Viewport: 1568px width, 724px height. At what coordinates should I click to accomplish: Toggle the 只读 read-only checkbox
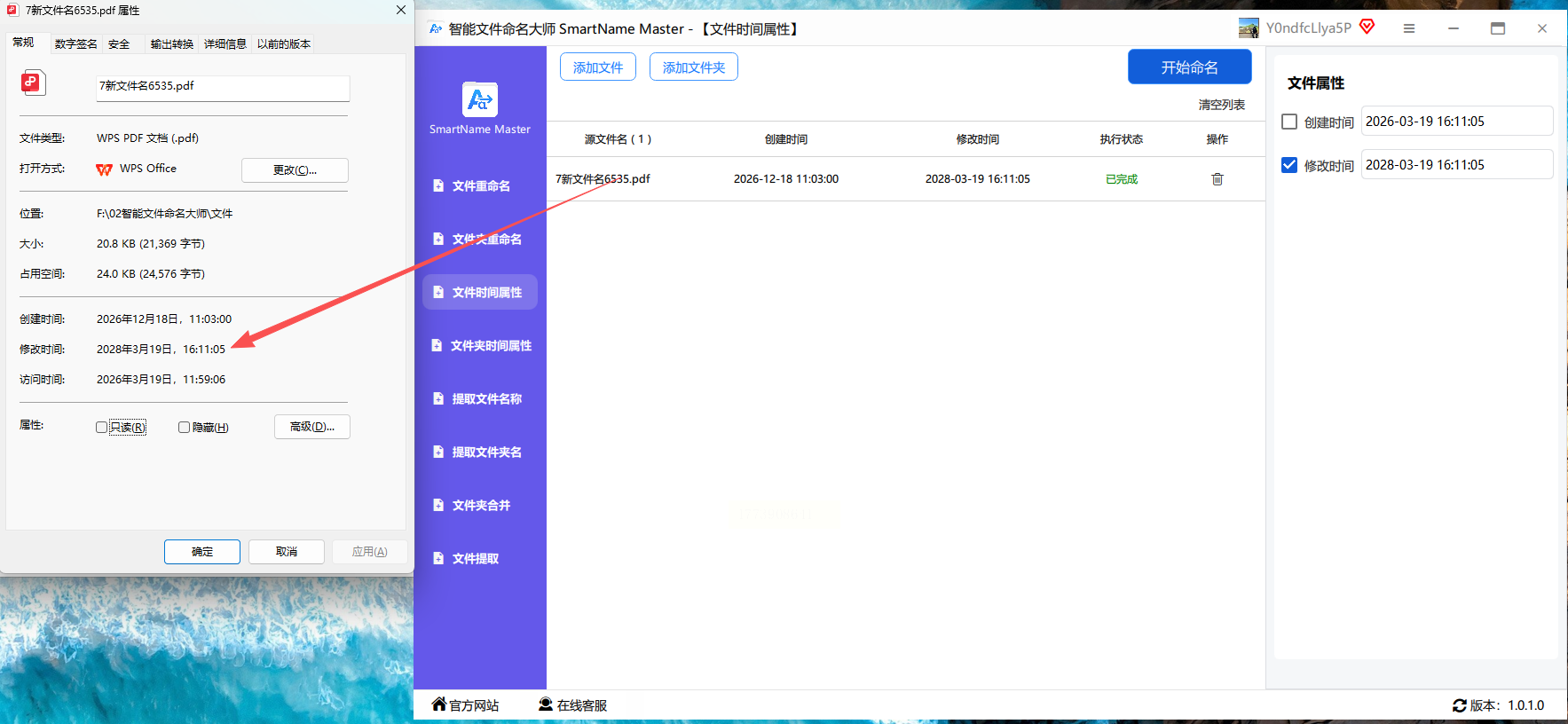click(x=101, y=428)
